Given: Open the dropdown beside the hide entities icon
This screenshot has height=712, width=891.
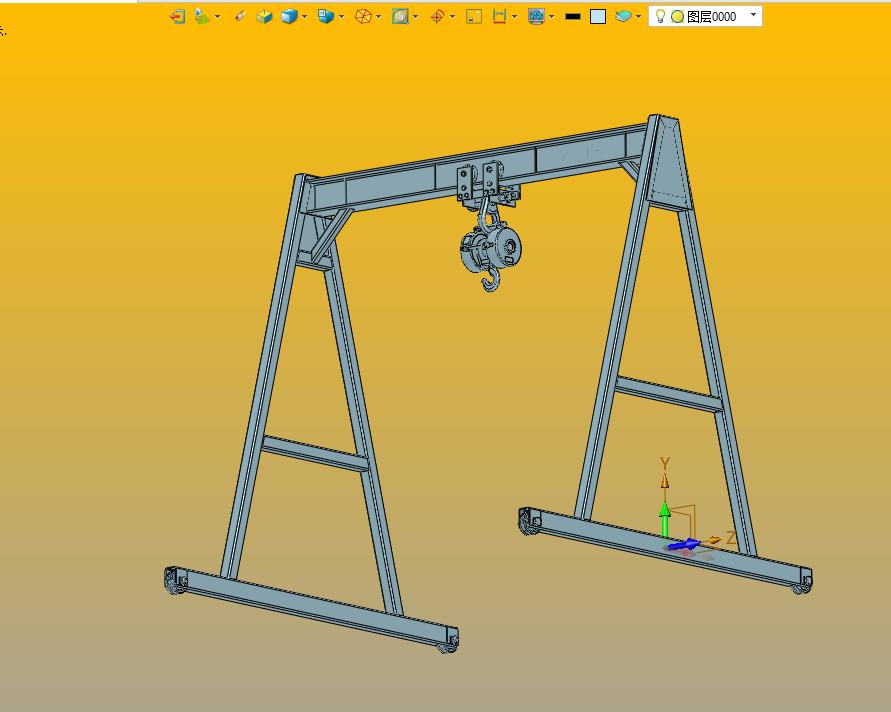Looking at the screenshot, I should [x=217, y=16].
